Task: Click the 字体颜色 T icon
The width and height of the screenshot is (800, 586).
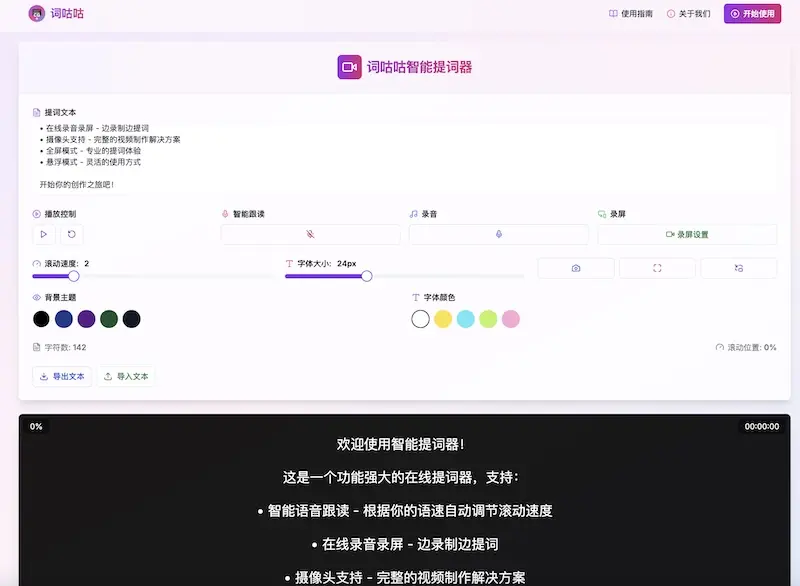Action: click(x=415, y=297)
